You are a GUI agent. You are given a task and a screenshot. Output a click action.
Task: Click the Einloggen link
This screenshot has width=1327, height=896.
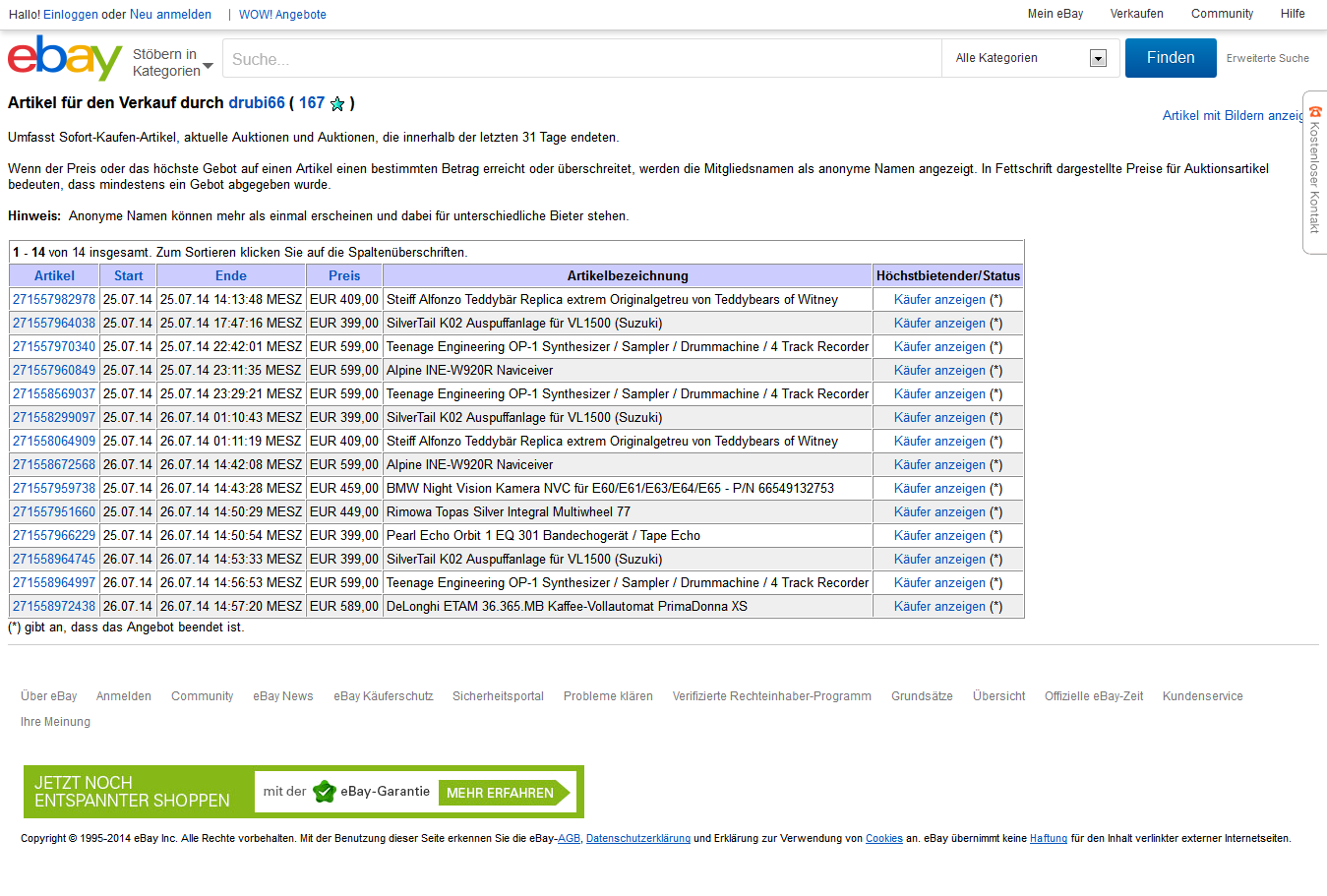[x=71, y=15]
